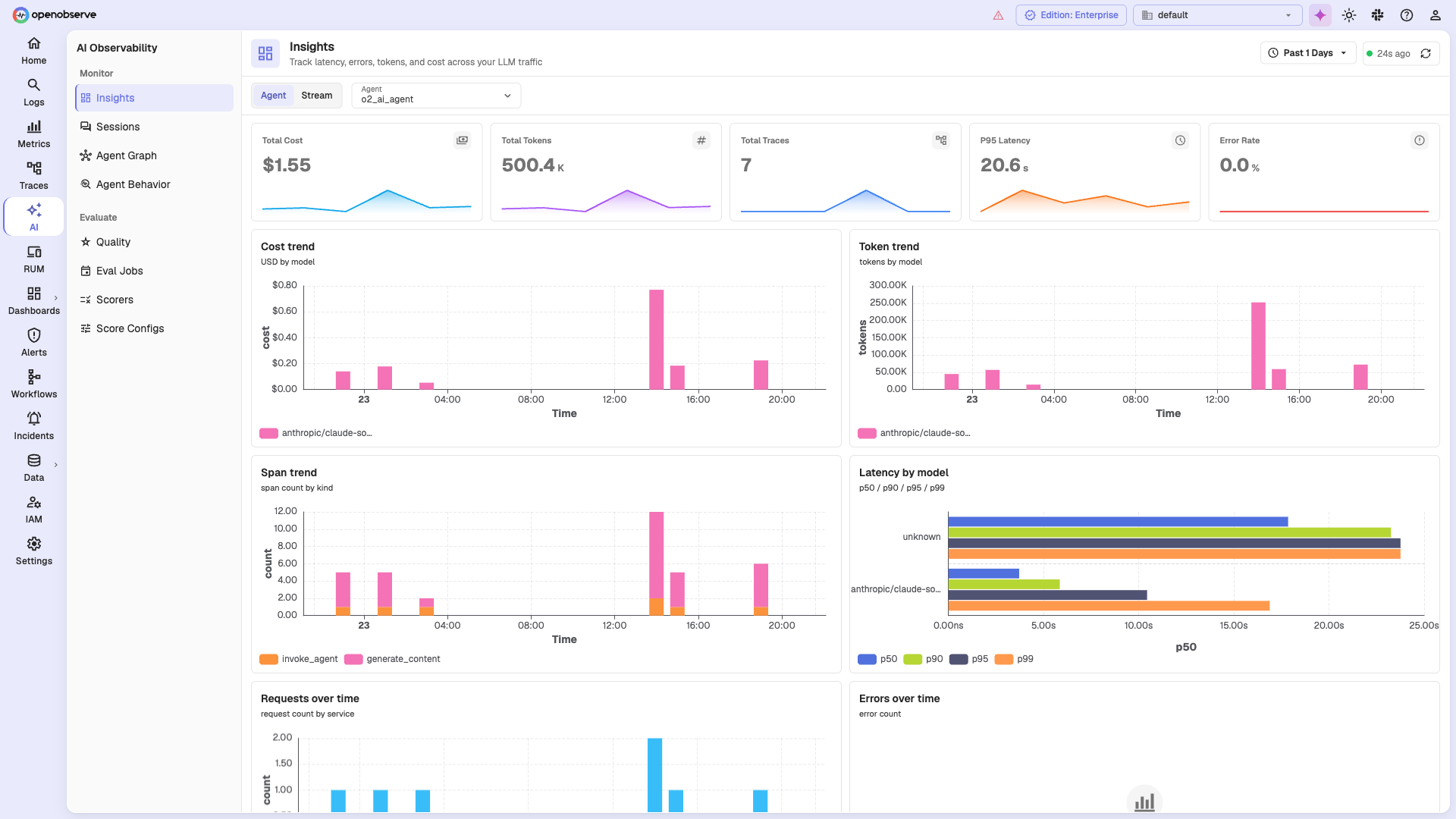Toggle the p50 latency legend
This screenshot has width=1456, height=819.
[x=877, y=659]
